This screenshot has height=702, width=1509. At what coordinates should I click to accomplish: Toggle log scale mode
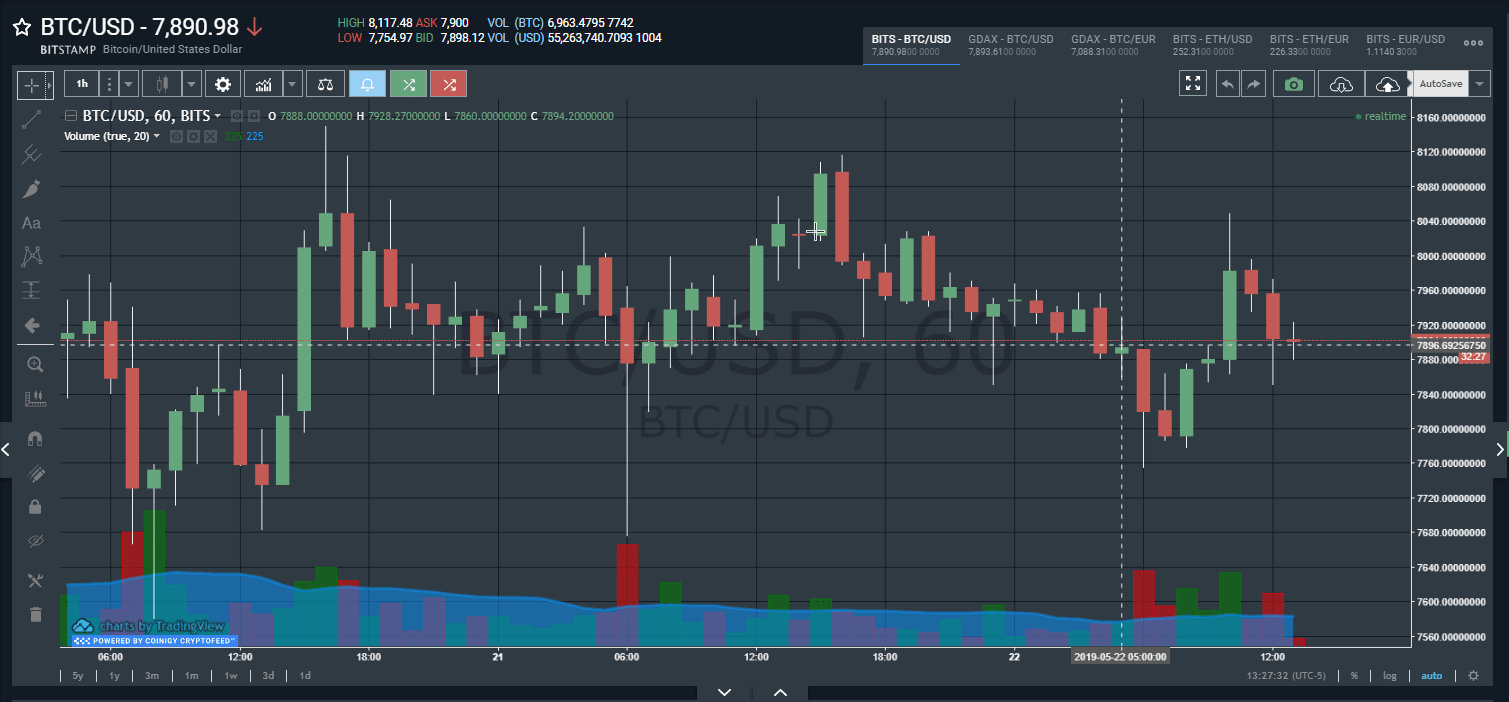[1389, 676]
